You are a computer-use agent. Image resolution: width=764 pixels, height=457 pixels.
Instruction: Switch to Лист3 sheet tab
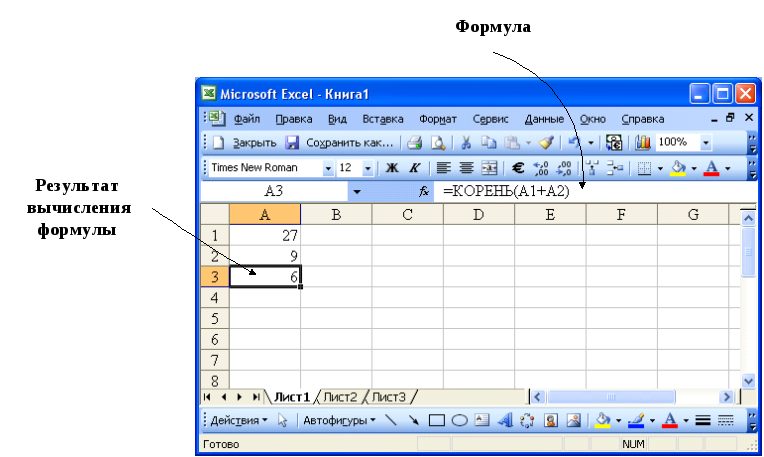pos(388,397)
